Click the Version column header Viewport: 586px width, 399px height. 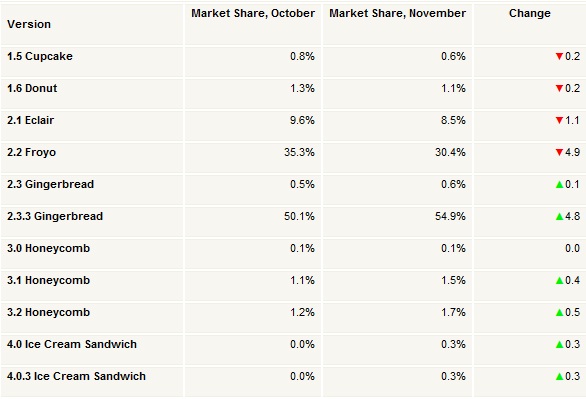(29, 24)
